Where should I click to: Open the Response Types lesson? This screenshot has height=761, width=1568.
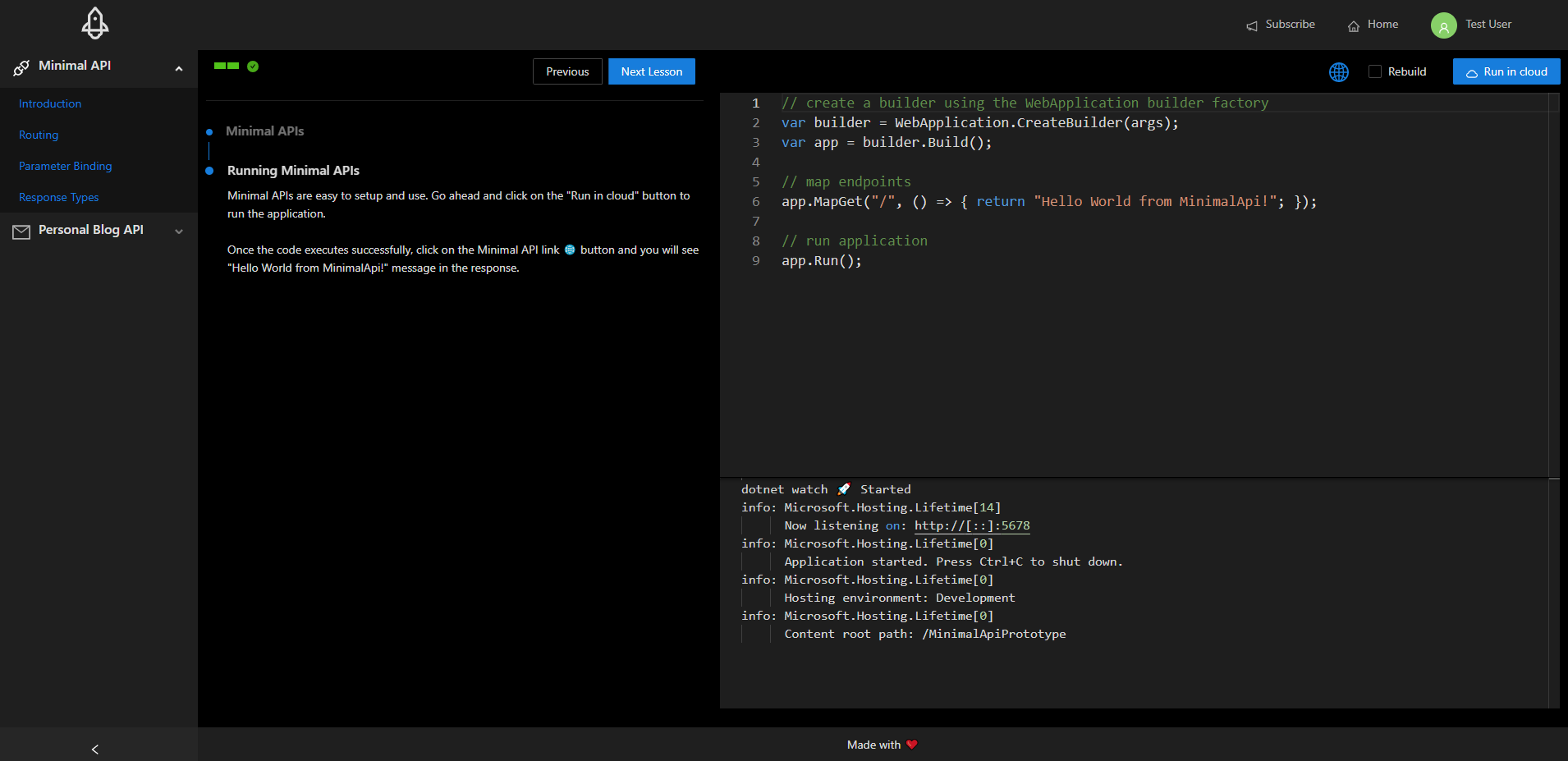click(59, 197)
